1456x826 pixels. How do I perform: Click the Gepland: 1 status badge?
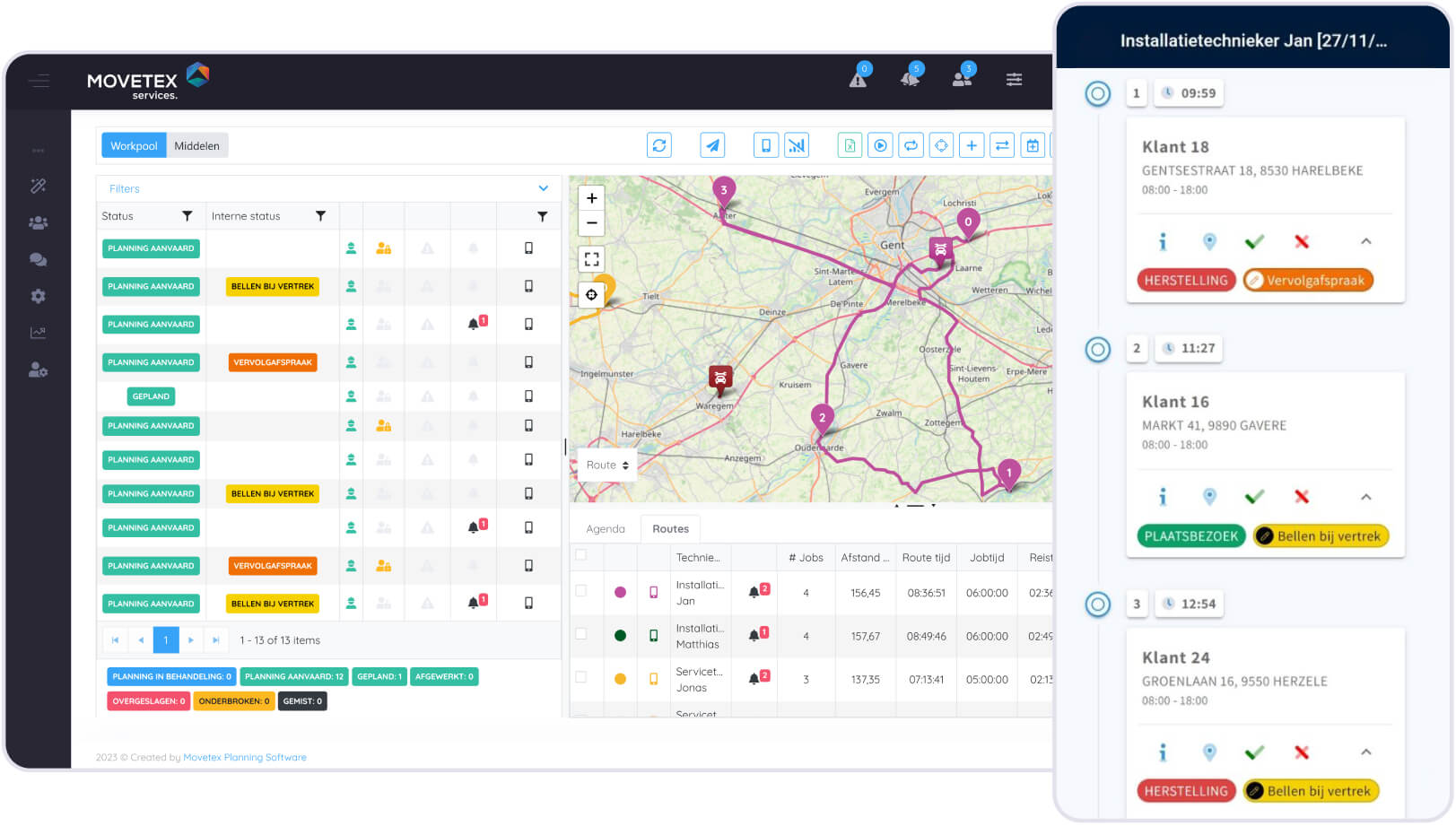(x=379, y=677)
